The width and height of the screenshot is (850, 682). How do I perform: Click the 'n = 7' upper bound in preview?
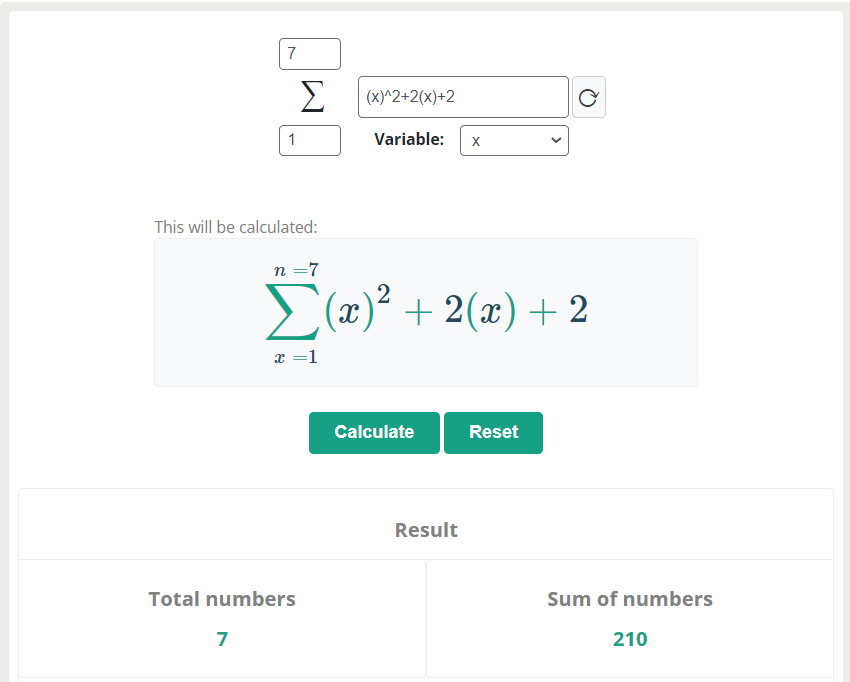point(297,270)
